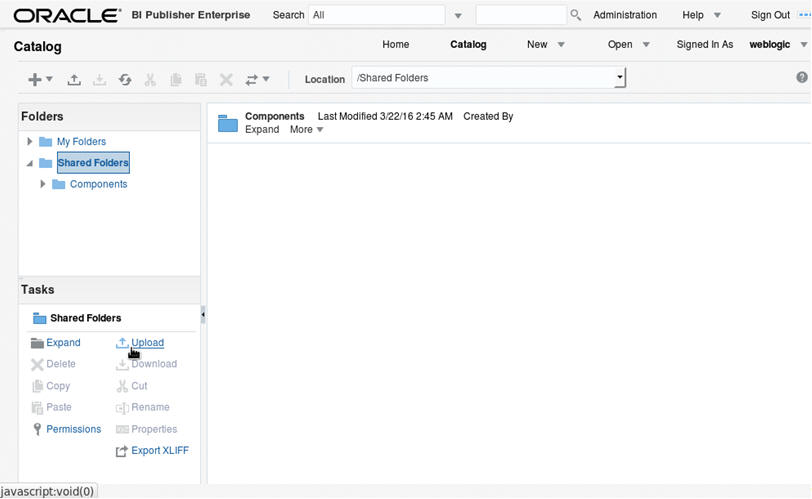Expand the Components tree node
Viewport: 812px width, 499px height.
pos(42,184)
